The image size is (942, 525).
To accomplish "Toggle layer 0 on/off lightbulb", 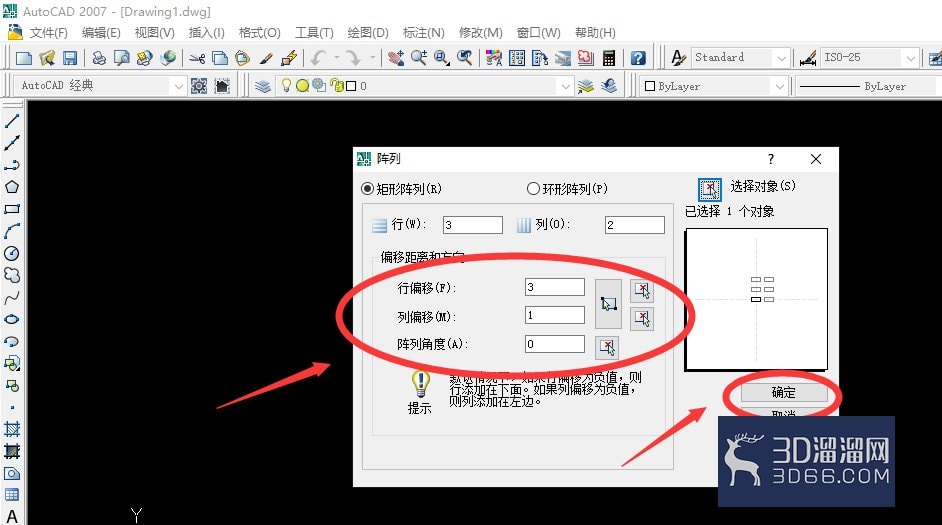I will click(x=286, y=86).
